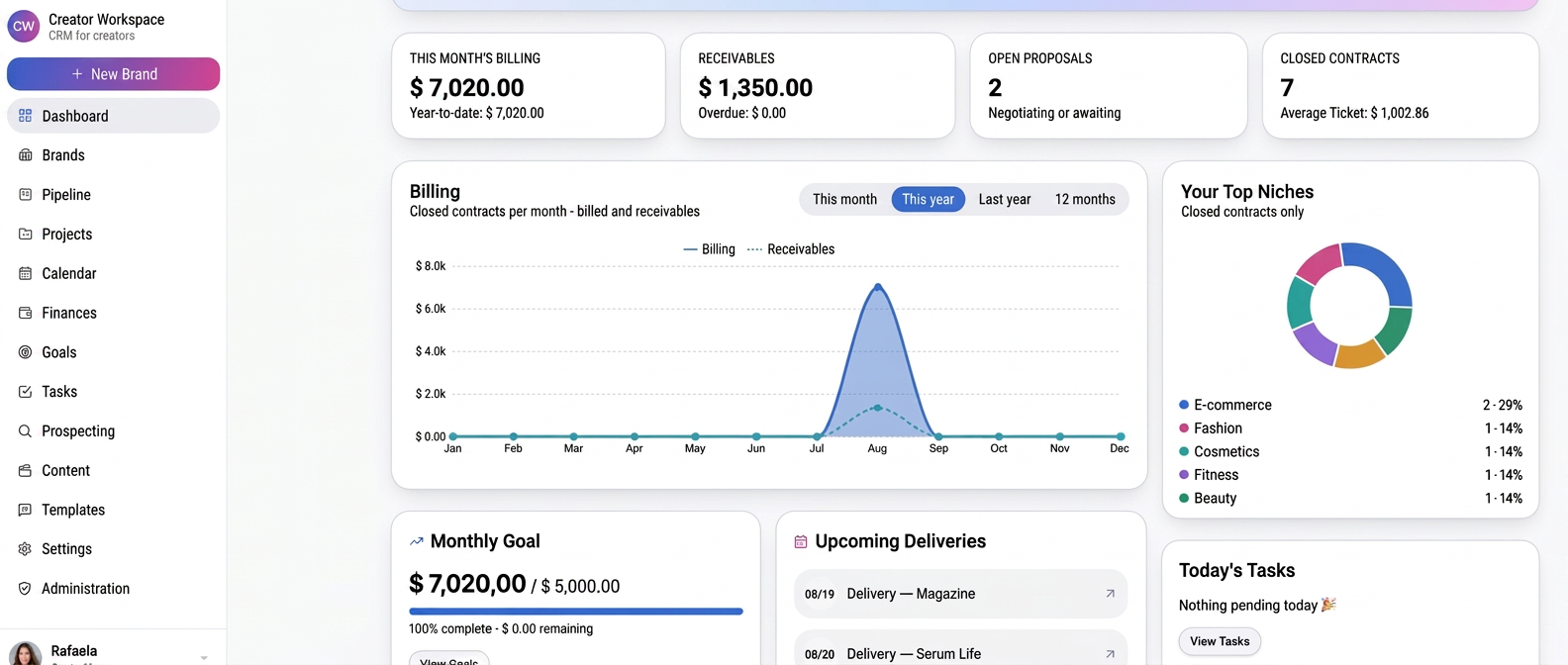Click the E-commerce legend color dot

point(1184,405)
